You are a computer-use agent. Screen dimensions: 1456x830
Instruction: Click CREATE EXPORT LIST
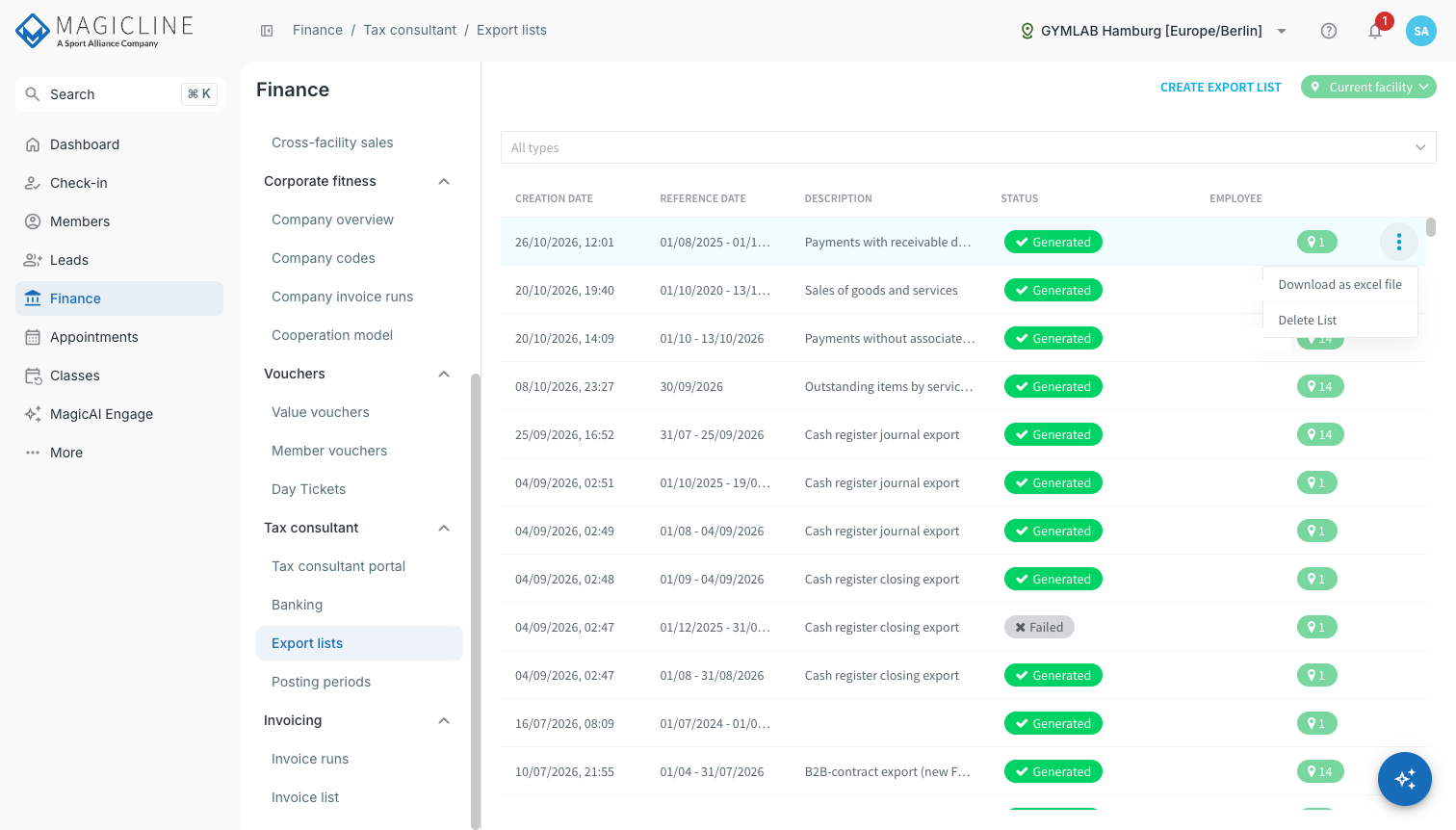[x=1220, y=87]
